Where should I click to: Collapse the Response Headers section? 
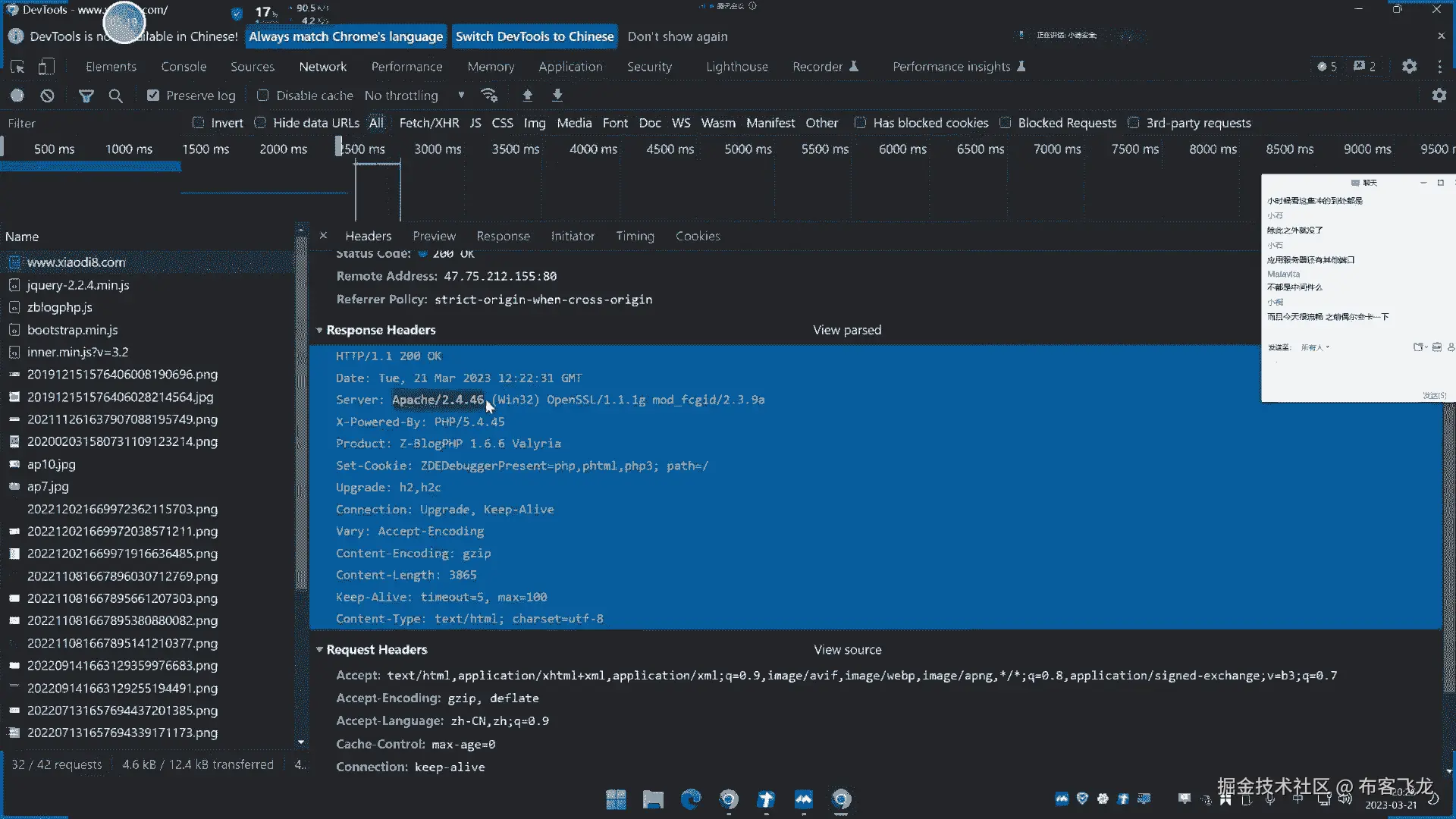319,331
